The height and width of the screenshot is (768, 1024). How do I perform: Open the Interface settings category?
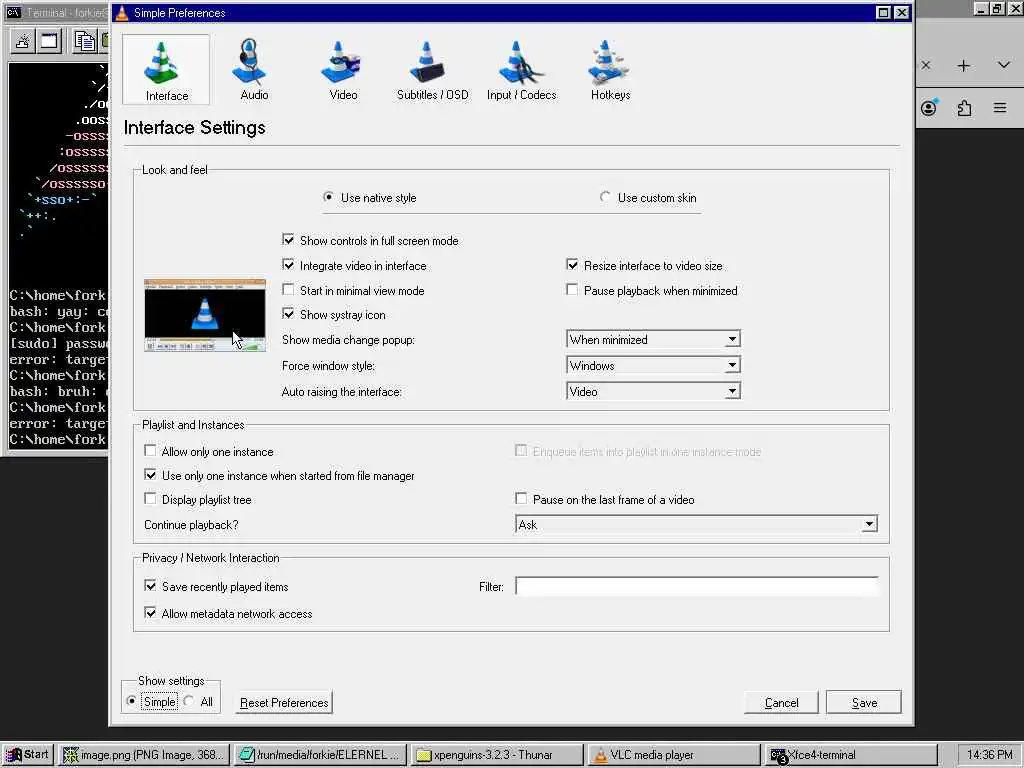[x=166, y=70]
